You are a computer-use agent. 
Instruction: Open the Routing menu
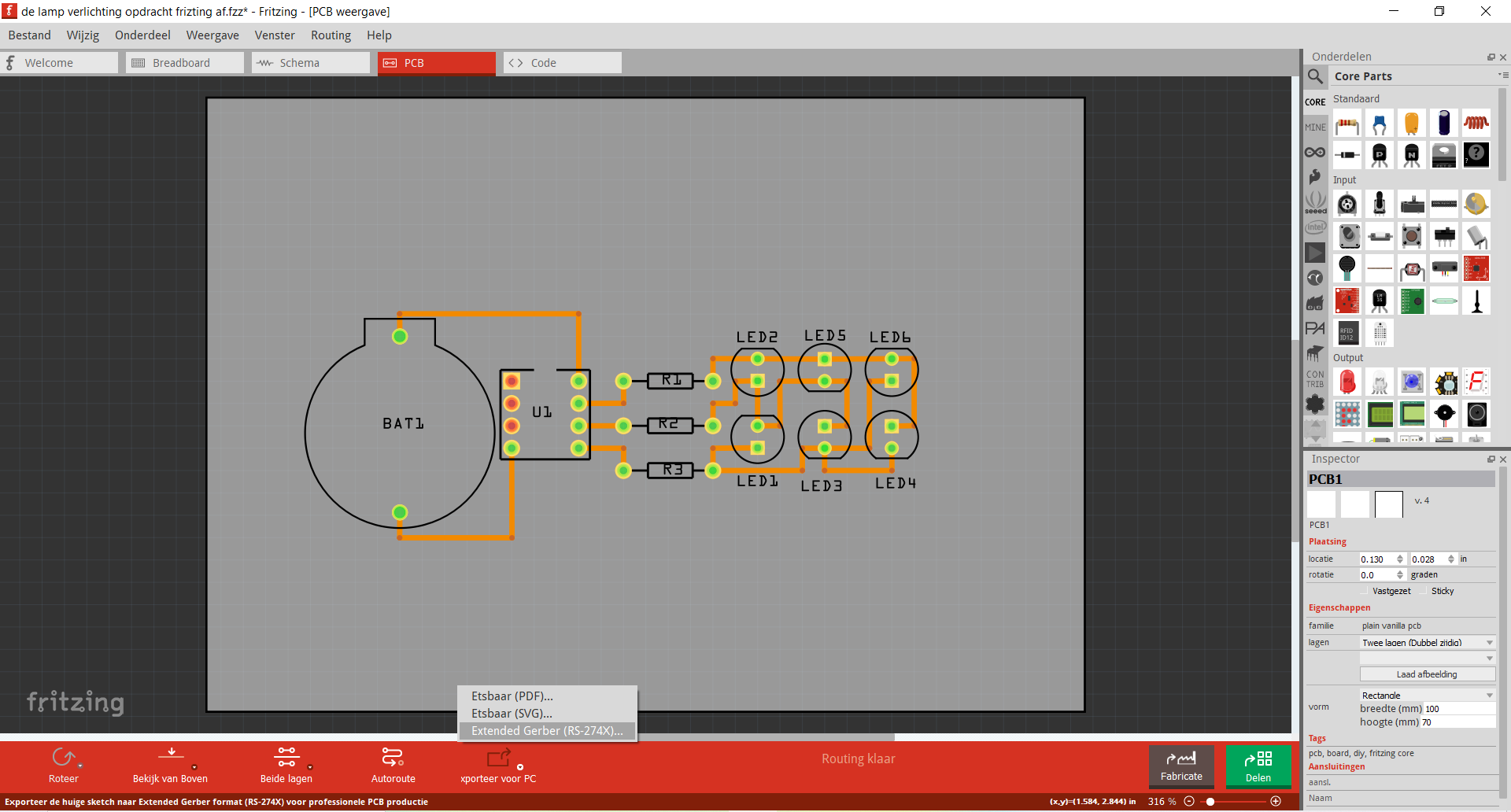click(331, 35)
